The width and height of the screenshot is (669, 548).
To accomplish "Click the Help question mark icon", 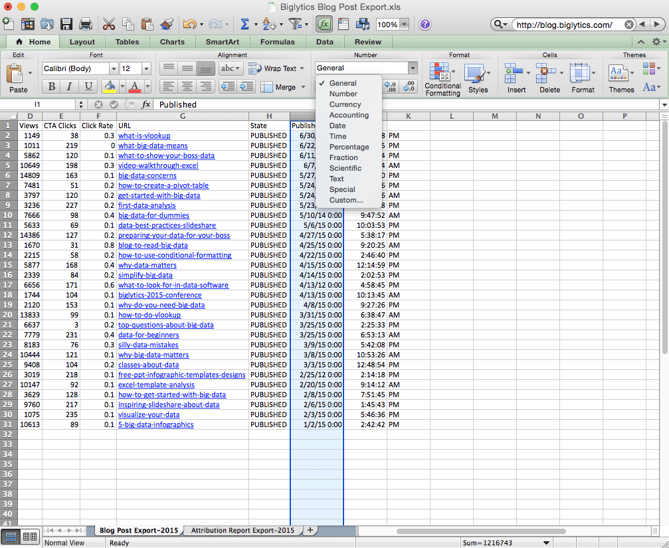I will tap(425, 24).
